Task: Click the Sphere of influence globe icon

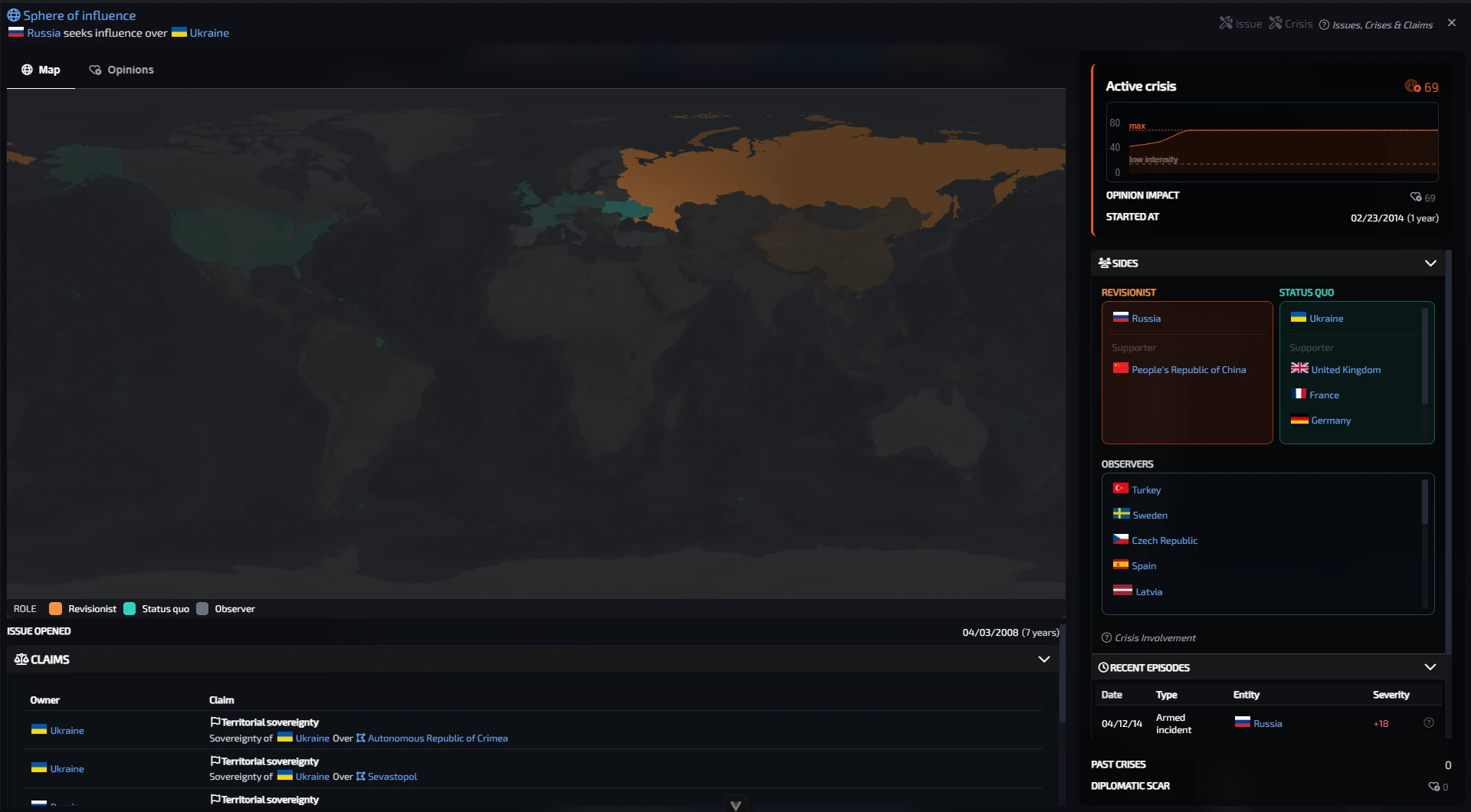Action: [14, 15]
